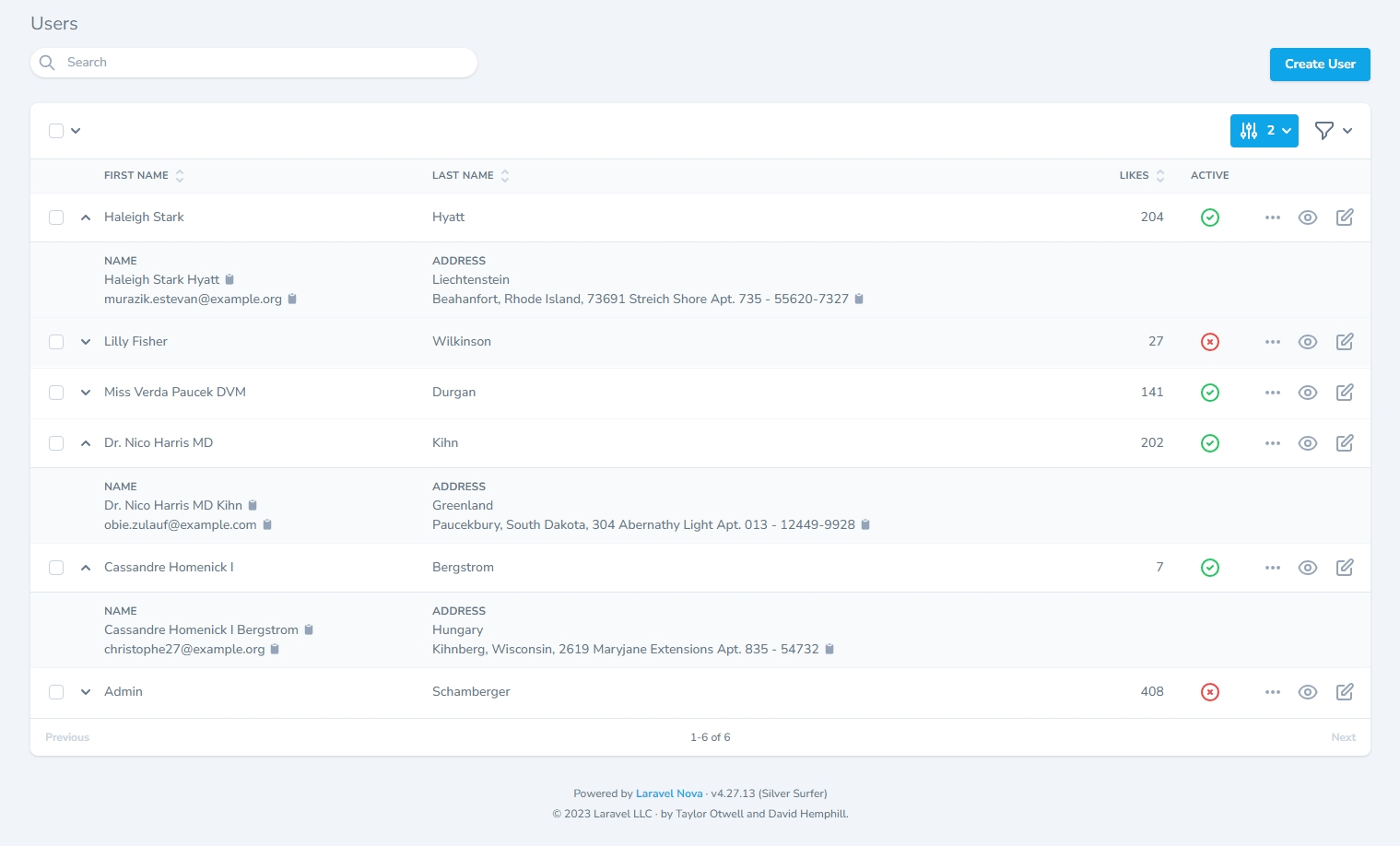
Task: Copy Cassandre Homenick I Bergstrom's full name
Action: (309, 629)
